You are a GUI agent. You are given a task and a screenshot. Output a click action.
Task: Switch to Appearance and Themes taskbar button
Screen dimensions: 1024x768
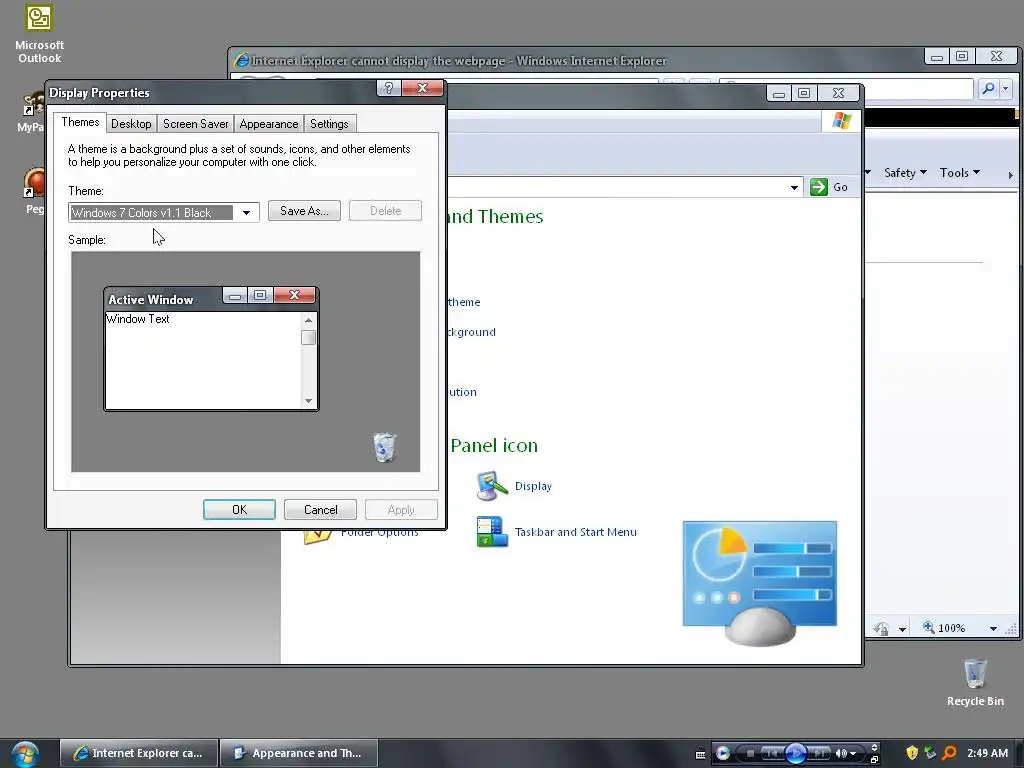298,753
